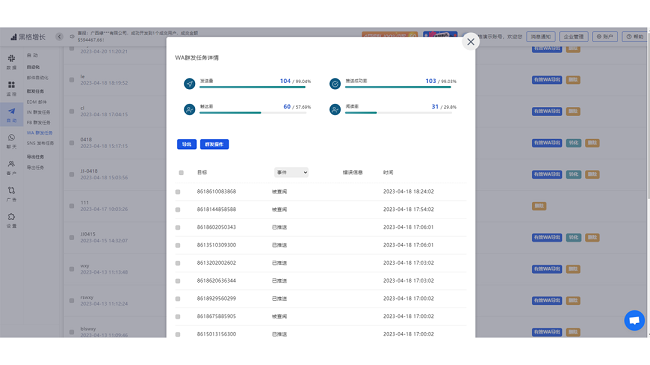Click the teal button in row 0418
This screenshot has width=650, height=365.
tap(573, 143)
